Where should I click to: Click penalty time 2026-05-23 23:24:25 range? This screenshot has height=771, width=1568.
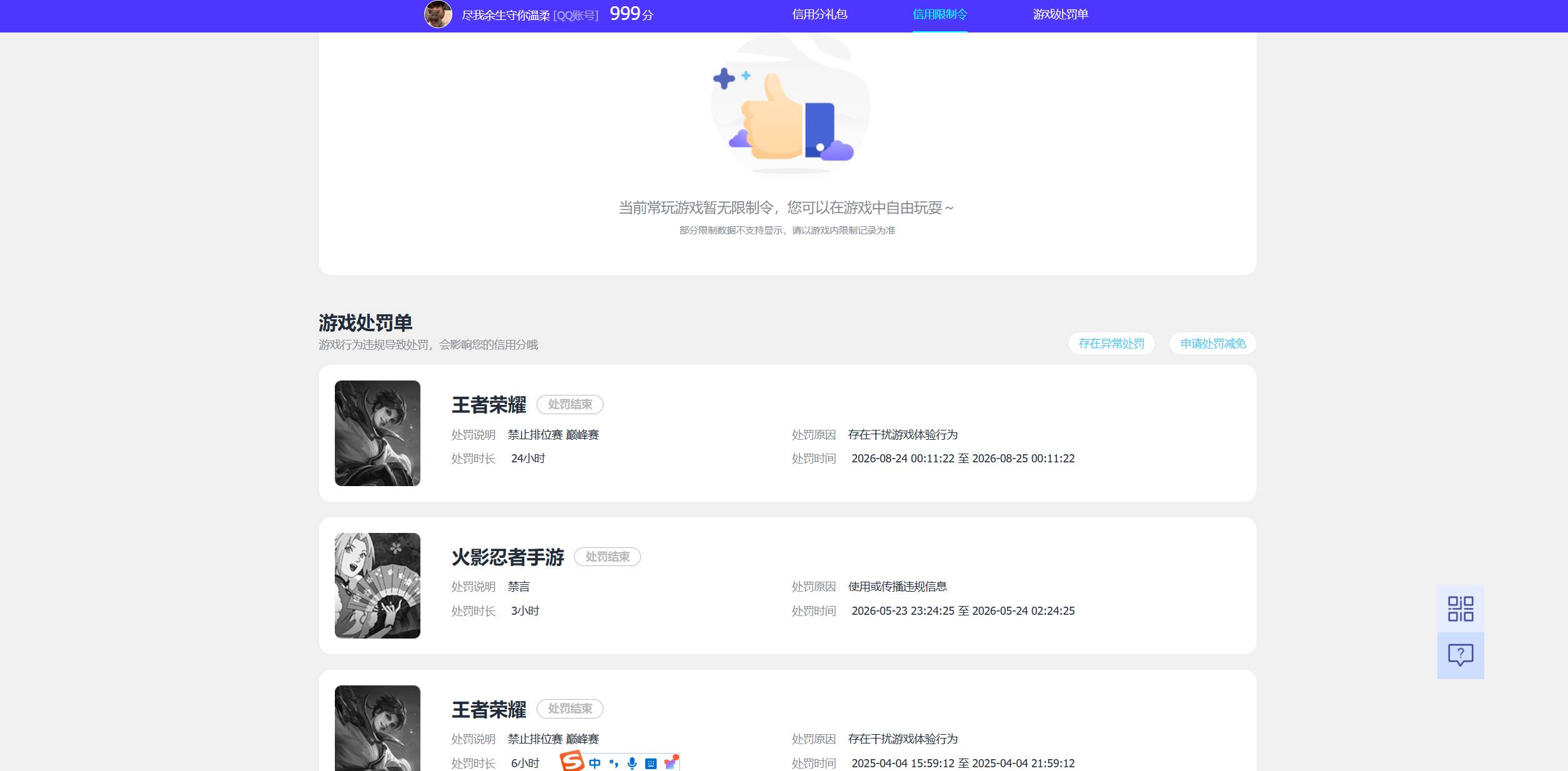tap(963, 611)
